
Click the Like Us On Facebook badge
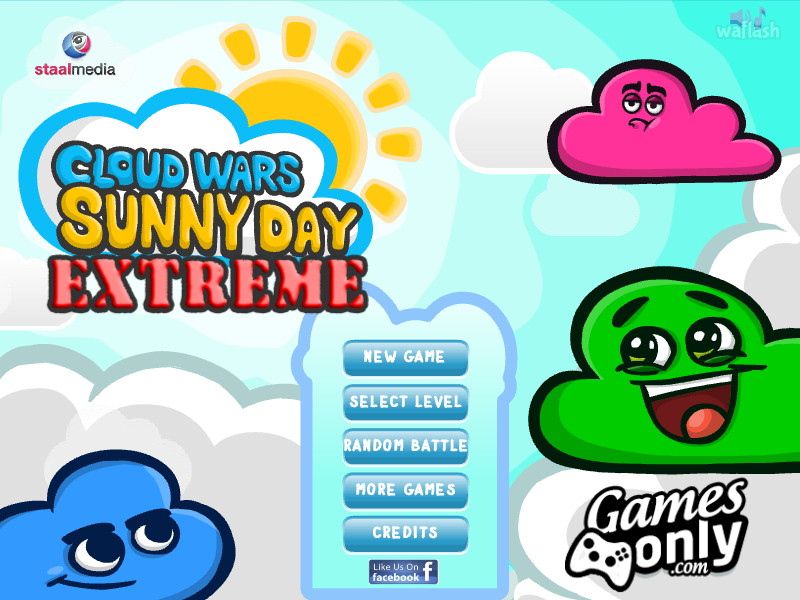point(403,572)
